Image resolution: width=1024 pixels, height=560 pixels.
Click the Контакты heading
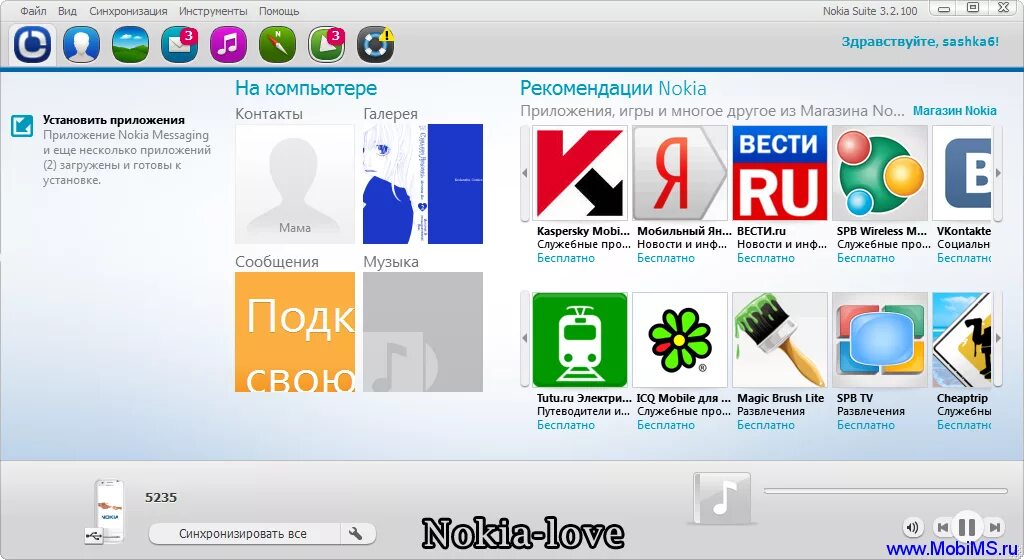click(x=269, y=114)
